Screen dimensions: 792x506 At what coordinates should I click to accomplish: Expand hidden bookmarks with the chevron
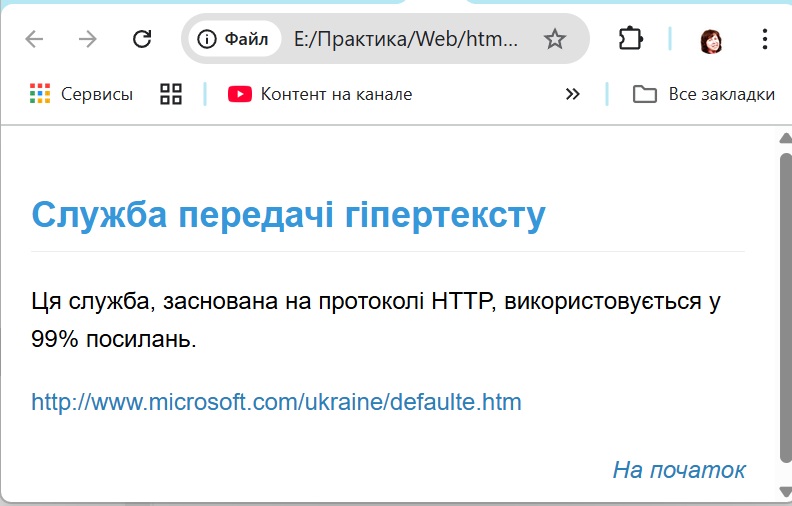572,94
